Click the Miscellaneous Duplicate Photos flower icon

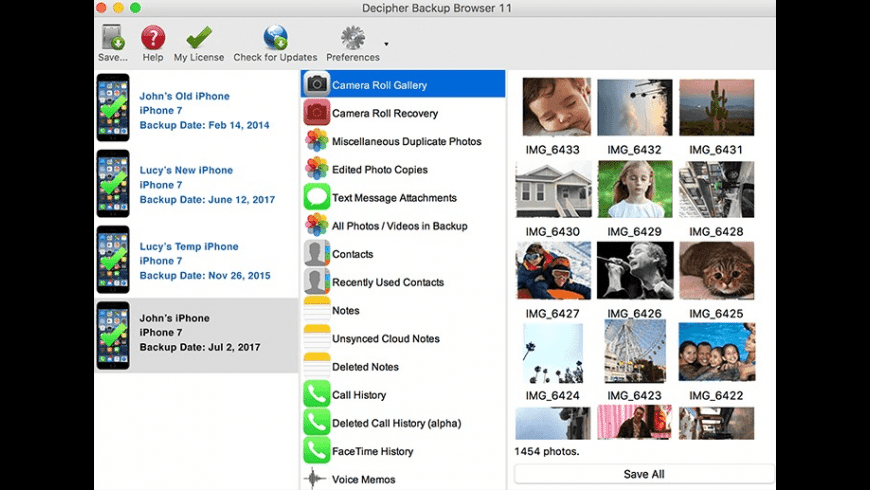click(x=317, y=141)
